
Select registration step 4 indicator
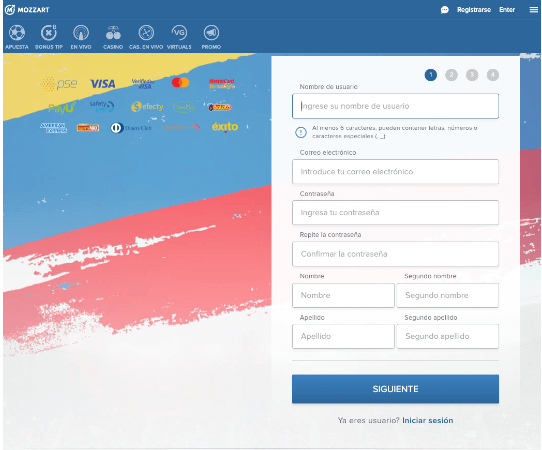click(x=493, y=75)
